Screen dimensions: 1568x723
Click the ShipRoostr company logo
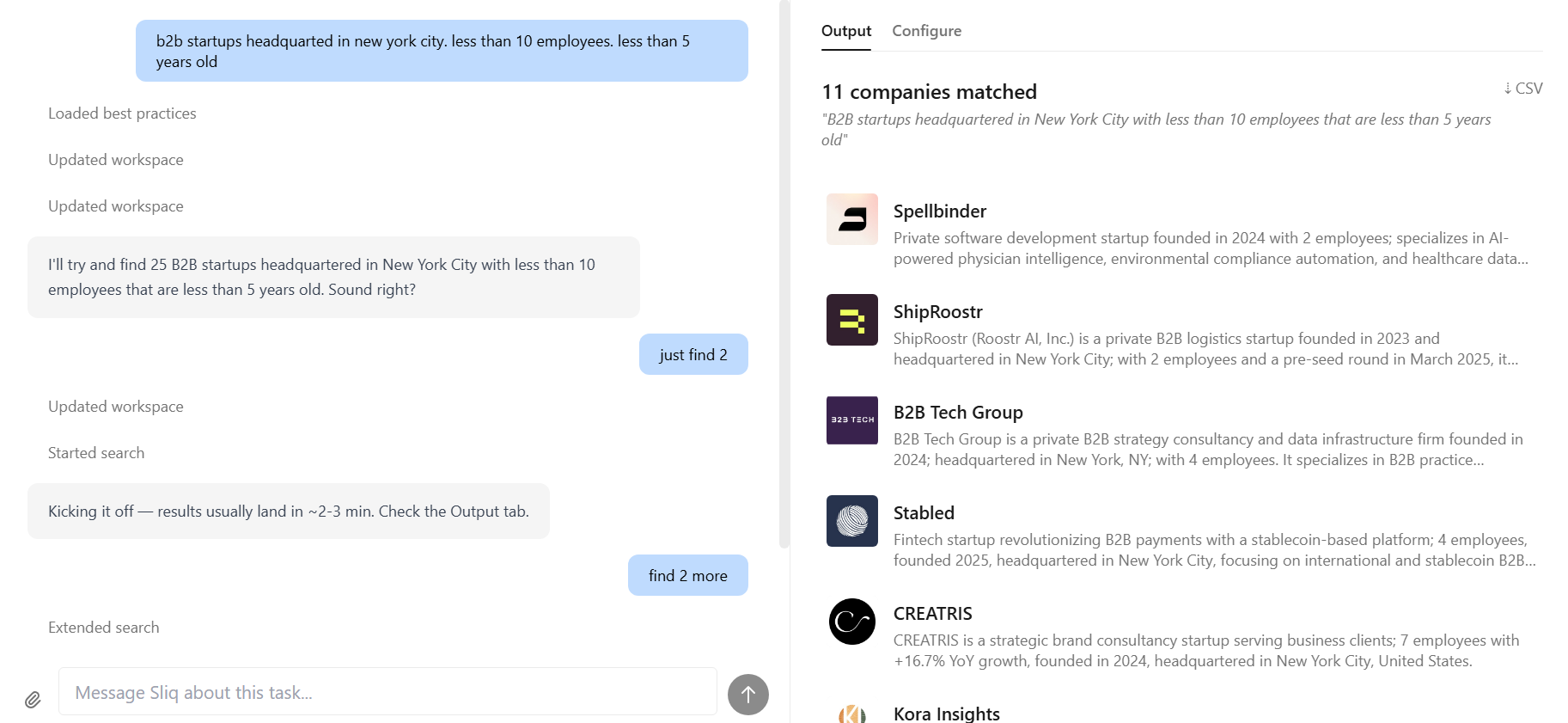851,320
